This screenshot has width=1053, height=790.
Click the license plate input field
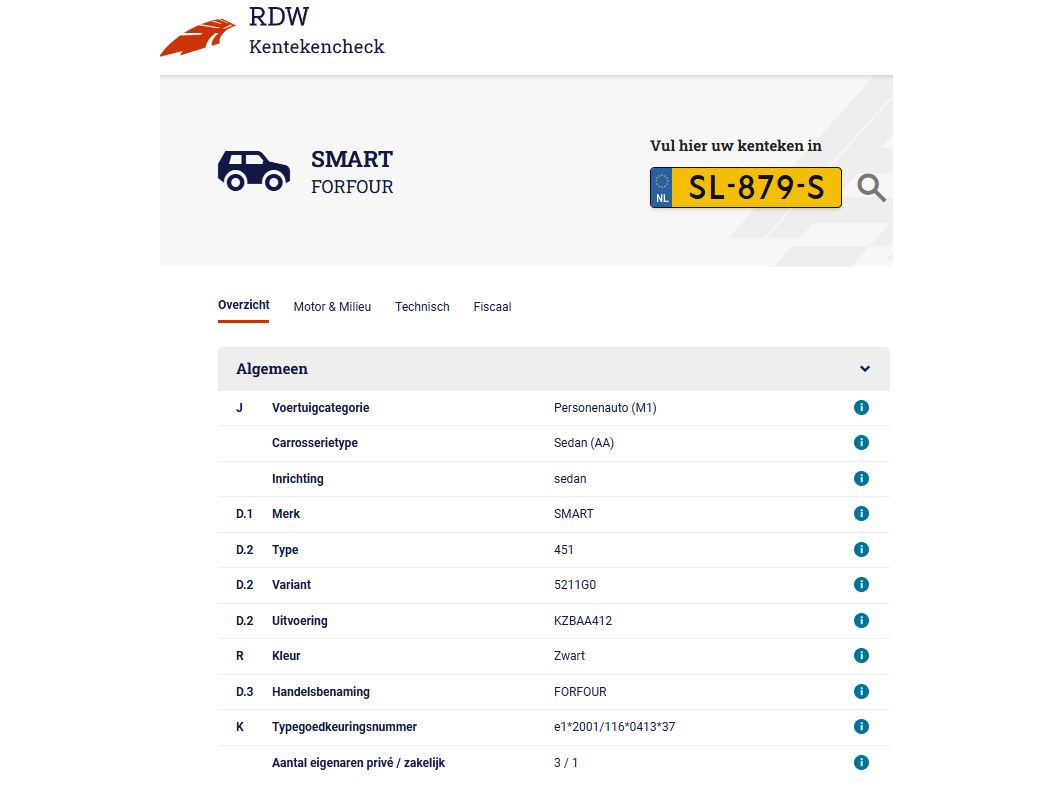755,188
